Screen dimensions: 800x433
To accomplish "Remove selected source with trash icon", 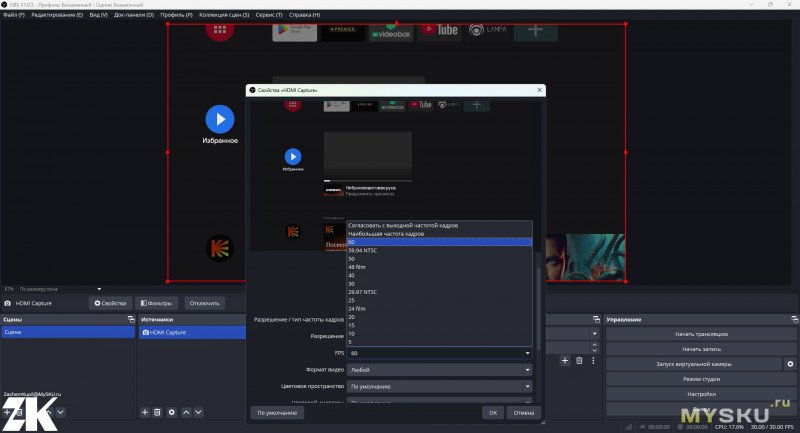I will 158,412.
